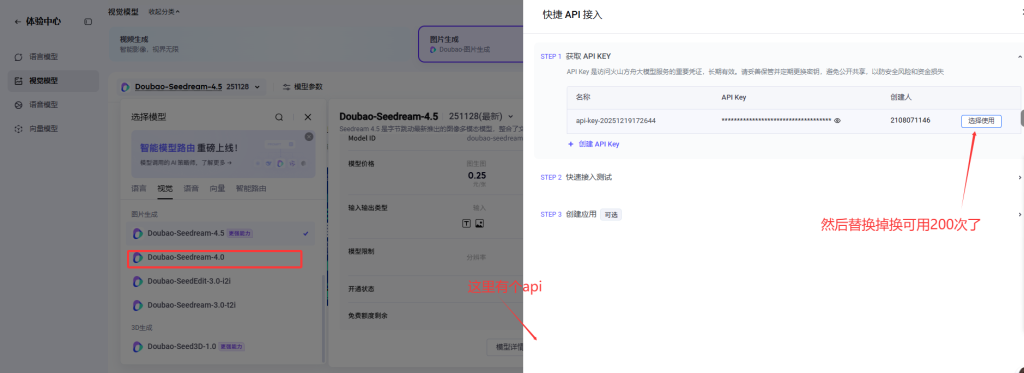
Task: Open 251128(最新) version dropdown
Action: coord(481,116)
